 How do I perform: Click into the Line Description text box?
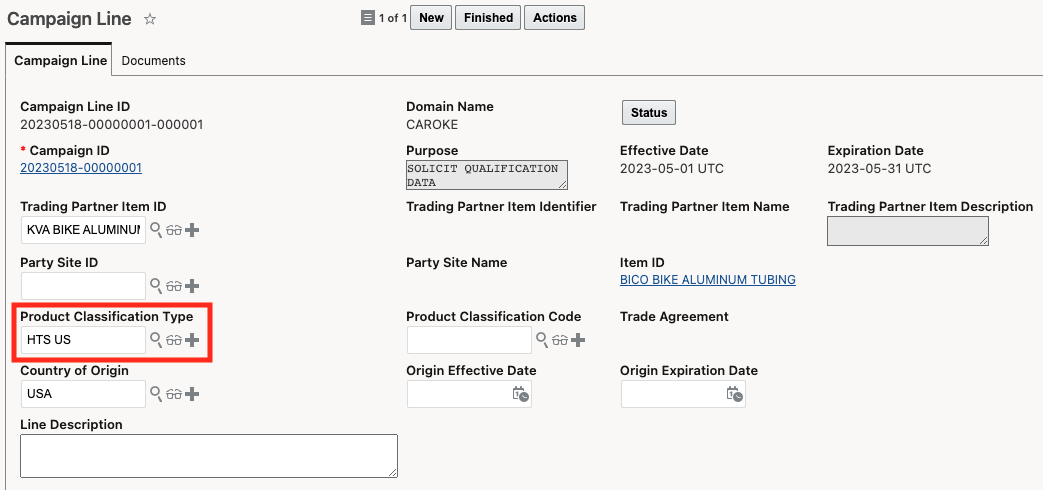(x=208, y=455)
